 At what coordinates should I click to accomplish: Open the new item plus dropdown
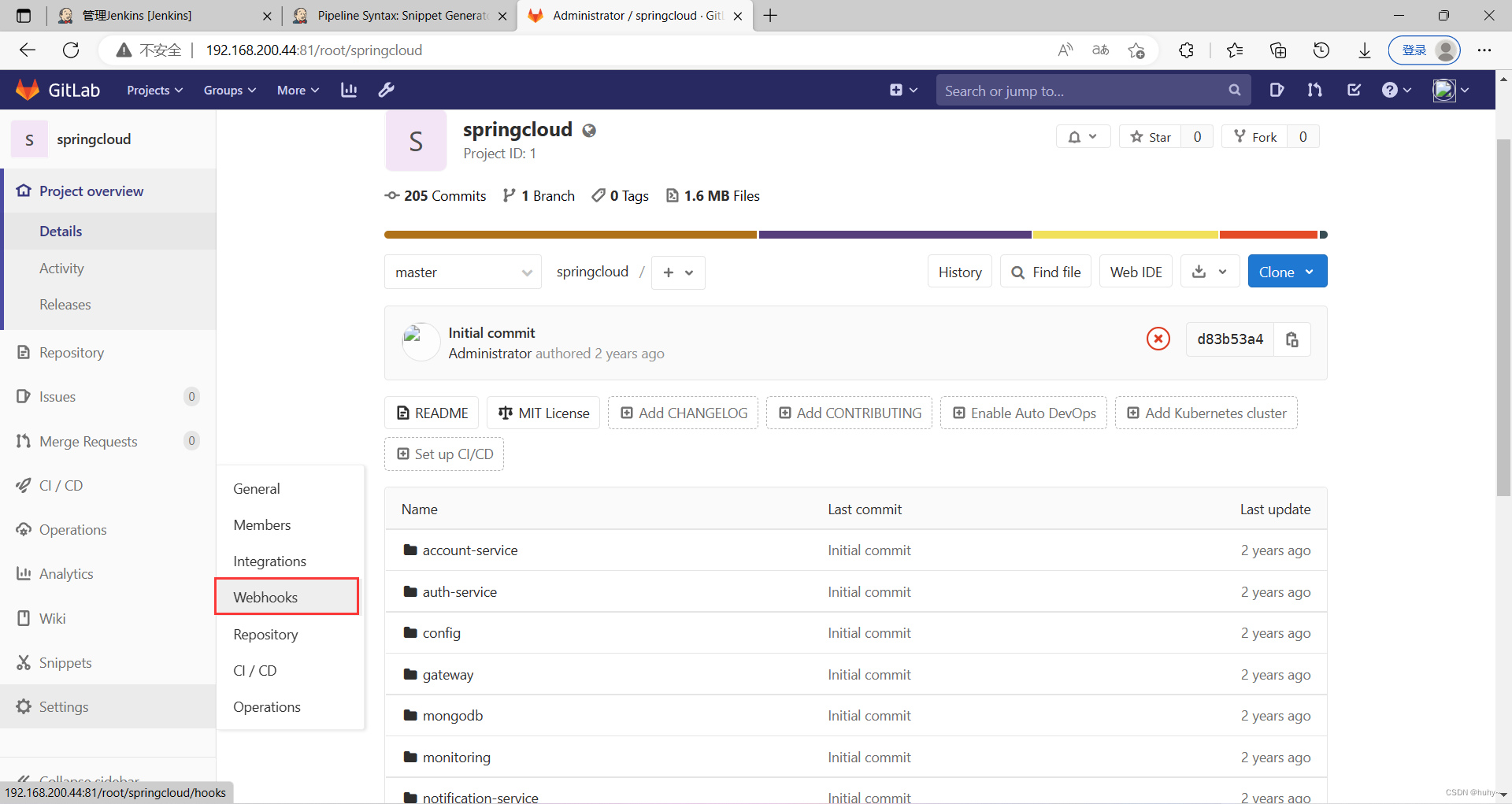903,90
